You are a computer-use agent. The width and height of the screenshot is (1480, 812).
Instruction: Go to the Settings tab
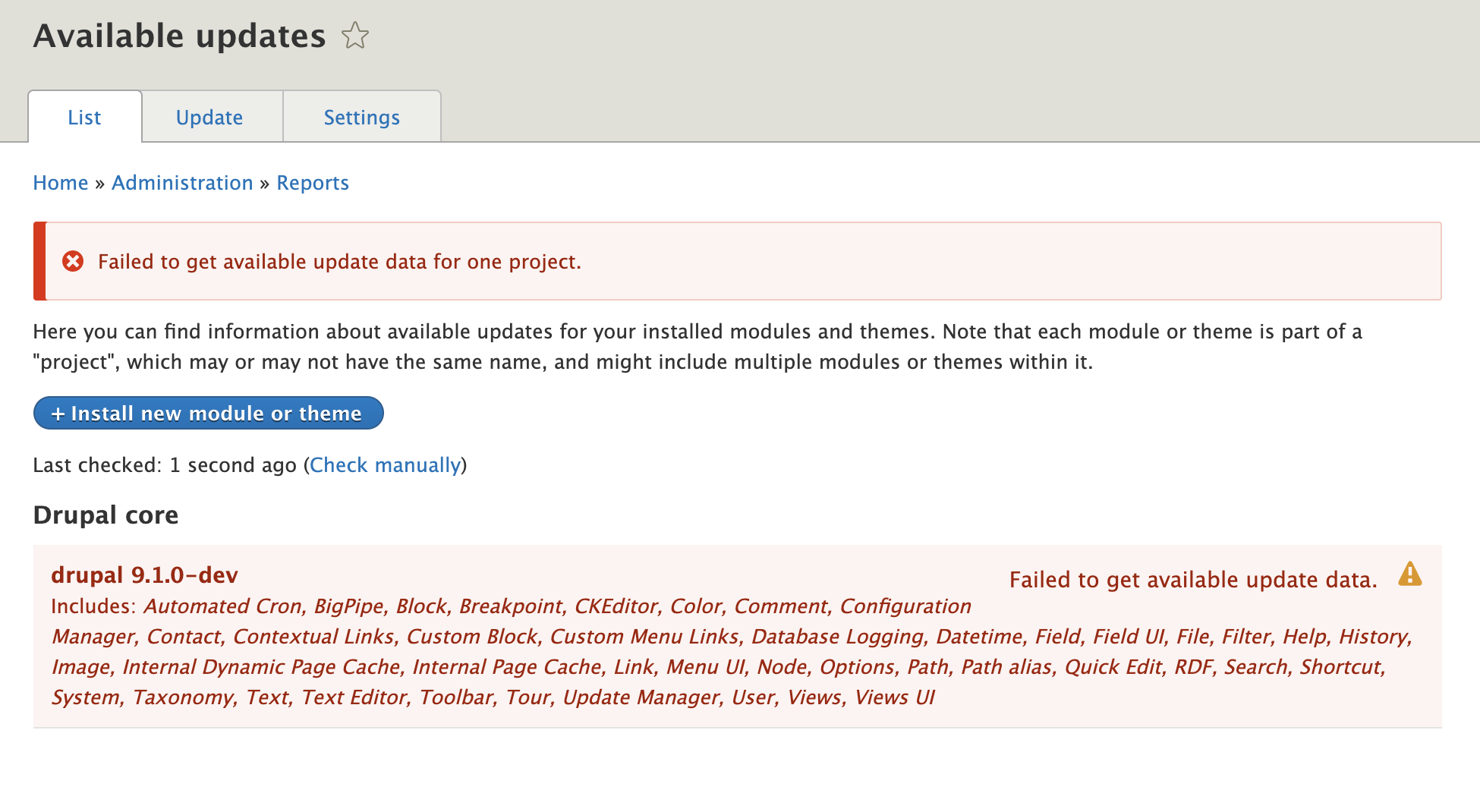361,118
